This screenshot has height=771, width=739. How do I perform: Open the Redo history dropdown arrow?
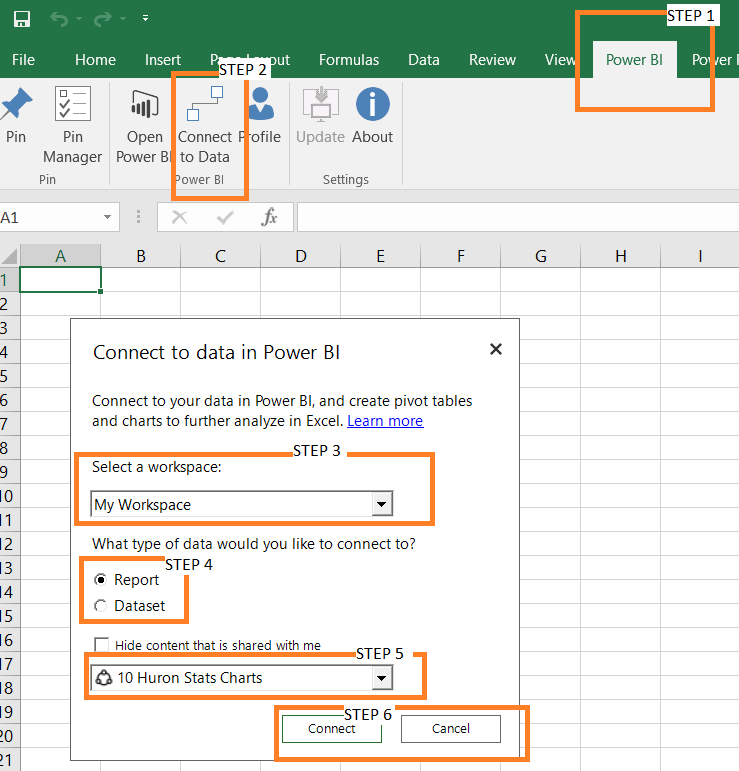[123, 19]
